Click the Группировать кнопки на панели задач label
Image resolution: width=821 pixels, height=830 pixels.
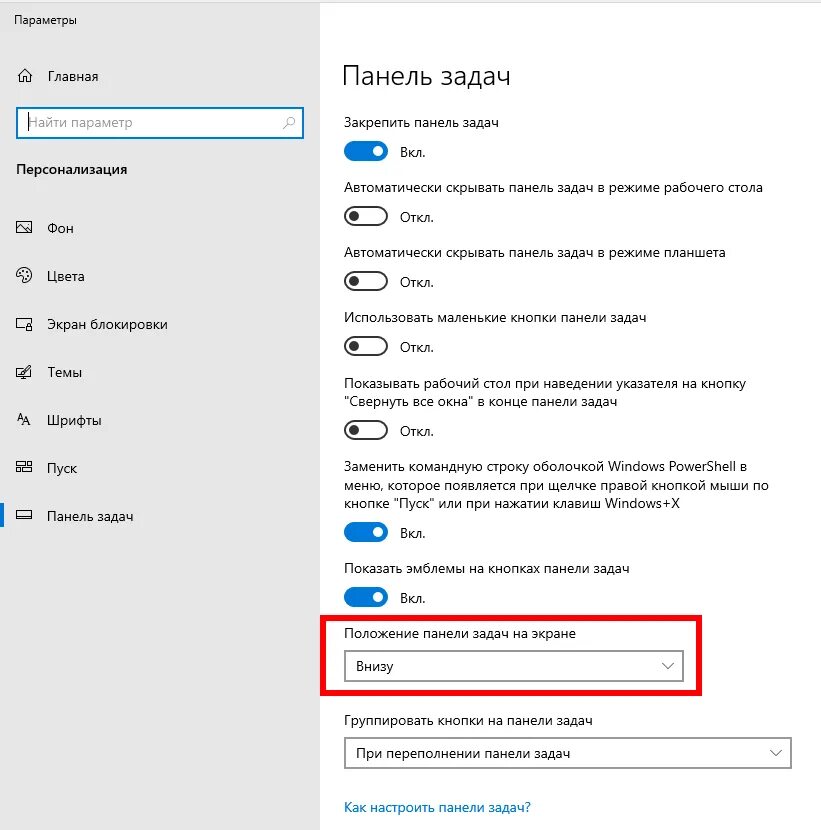(x=468, y=720)
